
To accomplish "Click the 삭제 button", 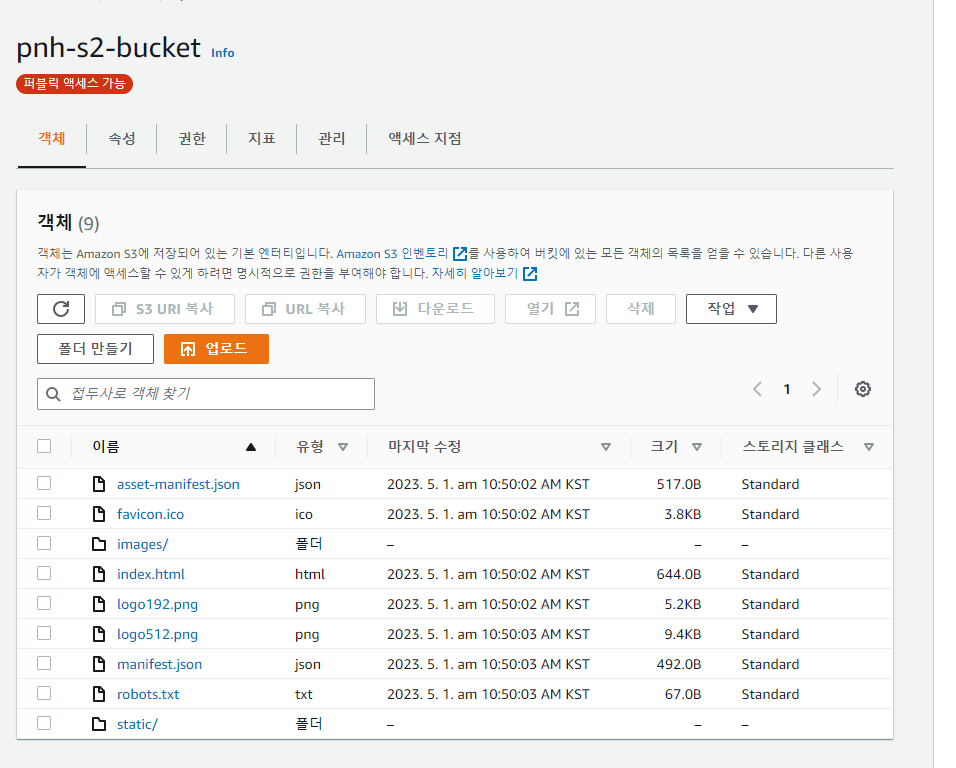I will pos(641,309).
